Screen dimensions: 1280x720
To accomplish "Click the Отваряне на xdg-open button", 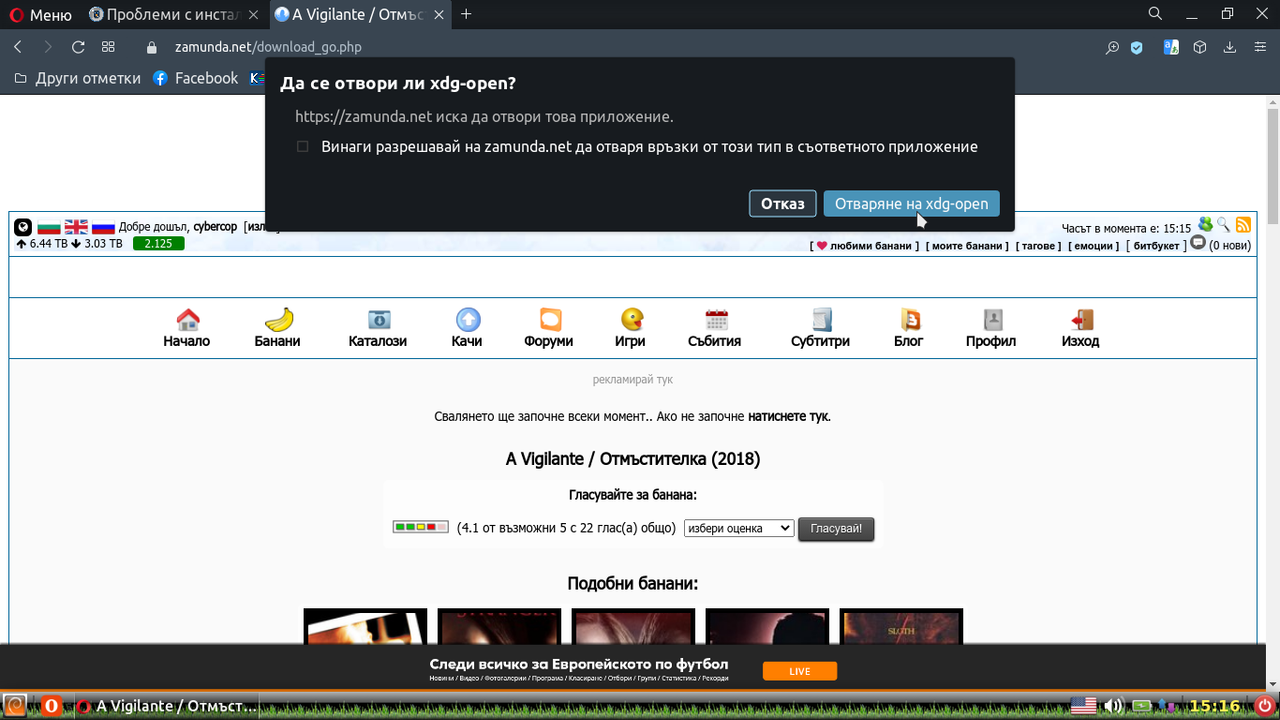I will pyautogui.click(x=911, y=203).
